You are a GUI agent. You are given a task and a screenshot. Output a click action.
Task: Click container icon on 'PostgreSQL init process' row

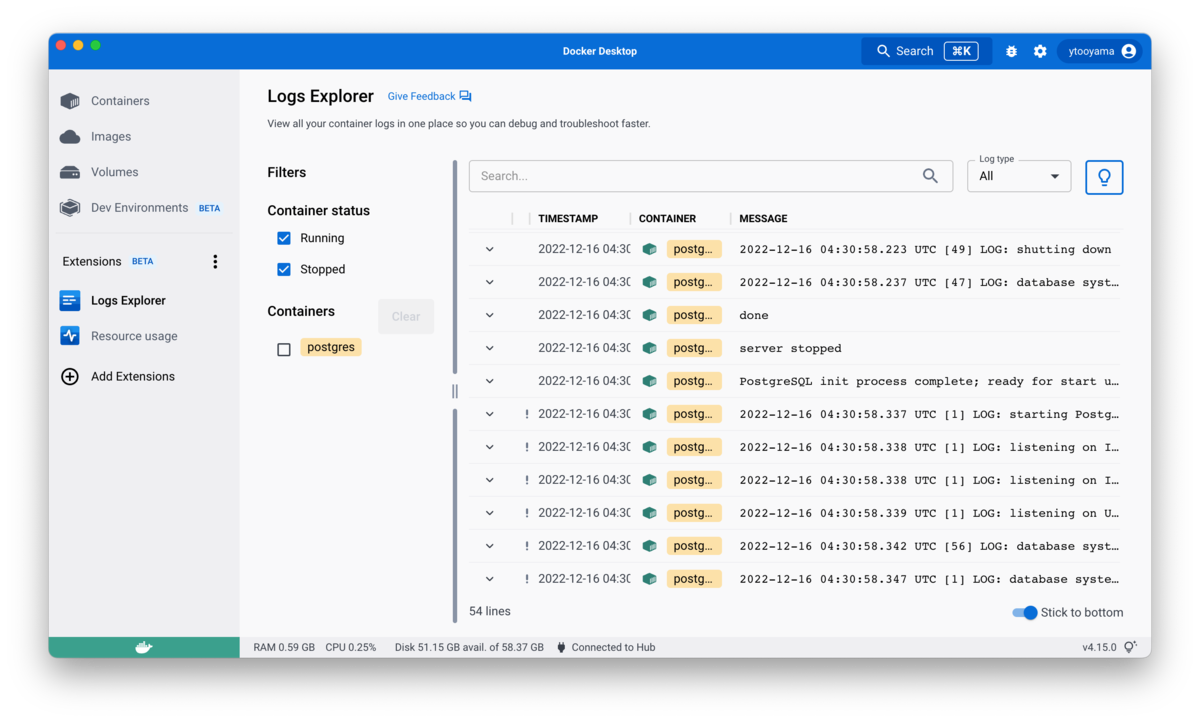click(x=649, y=381)
